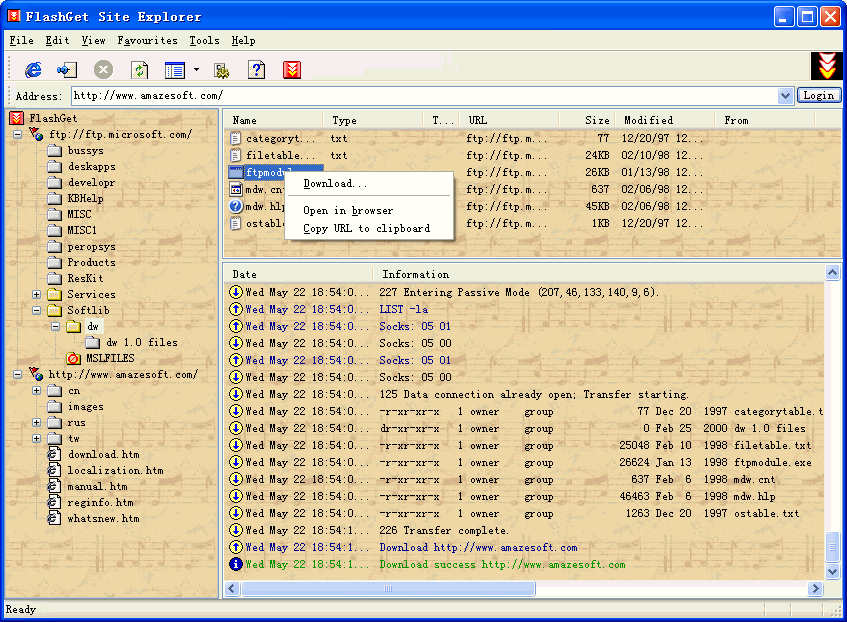
Task: Open the FlashGet download jobs icon
Action: tap(293, 69)
